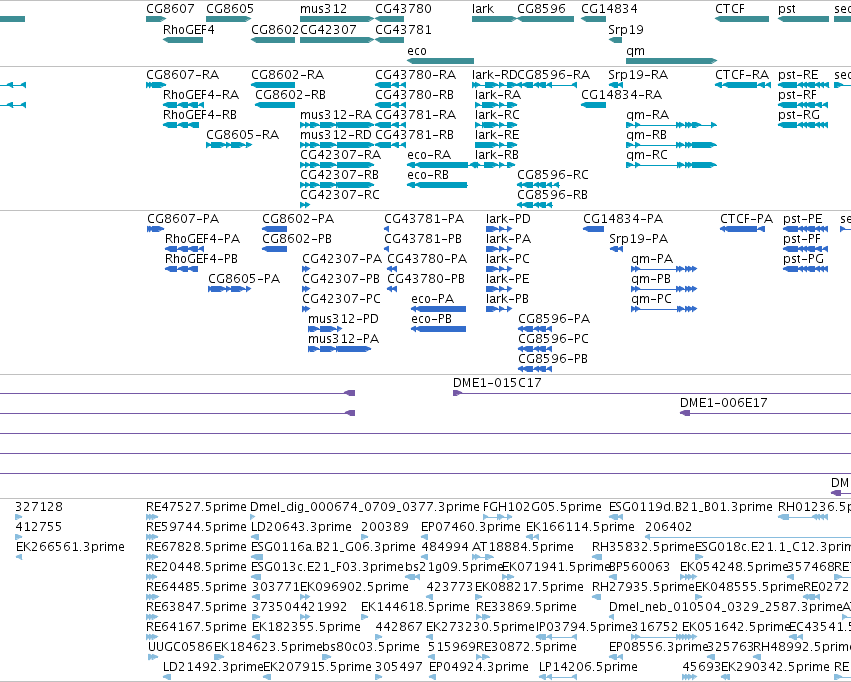Open transcript CG8605-RA

click(243, 135)
